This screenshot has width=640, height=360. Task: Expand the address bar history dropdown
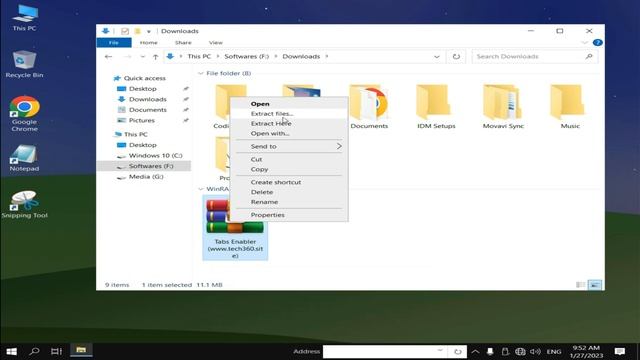(x=437, y=57)
